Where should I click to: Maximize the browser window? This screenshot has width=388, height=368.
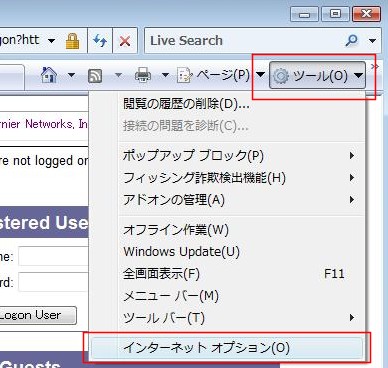(335, 14)
